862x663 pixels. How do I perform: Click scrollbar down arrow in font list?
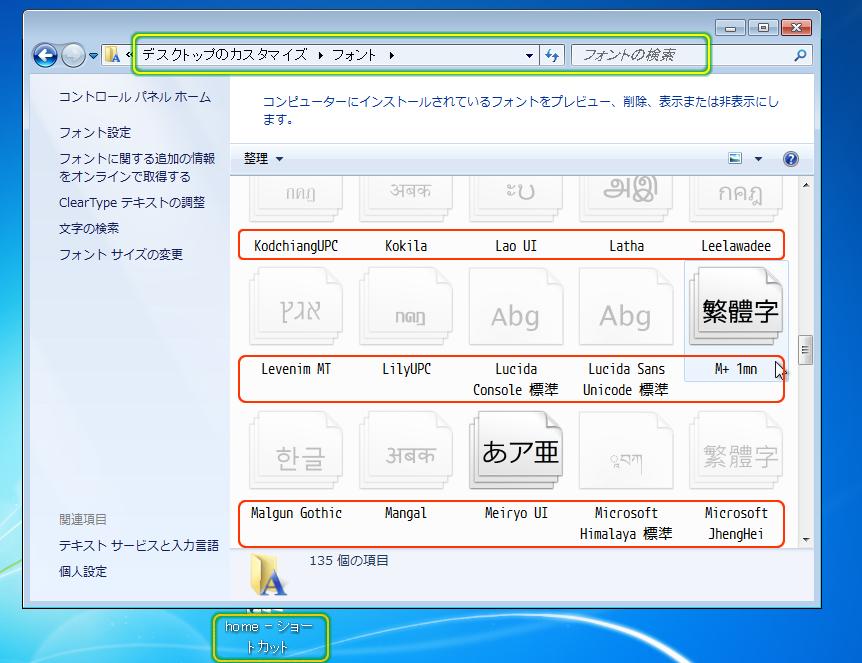806,540
